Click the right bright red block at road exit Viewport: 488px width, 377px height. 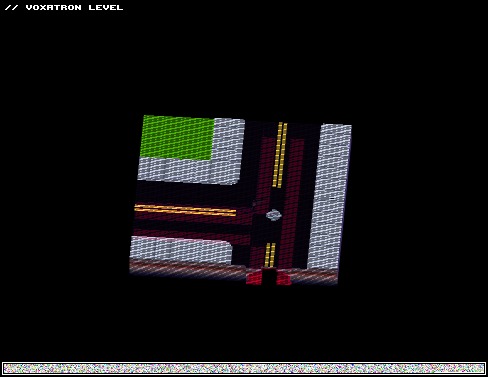(284, 277)
